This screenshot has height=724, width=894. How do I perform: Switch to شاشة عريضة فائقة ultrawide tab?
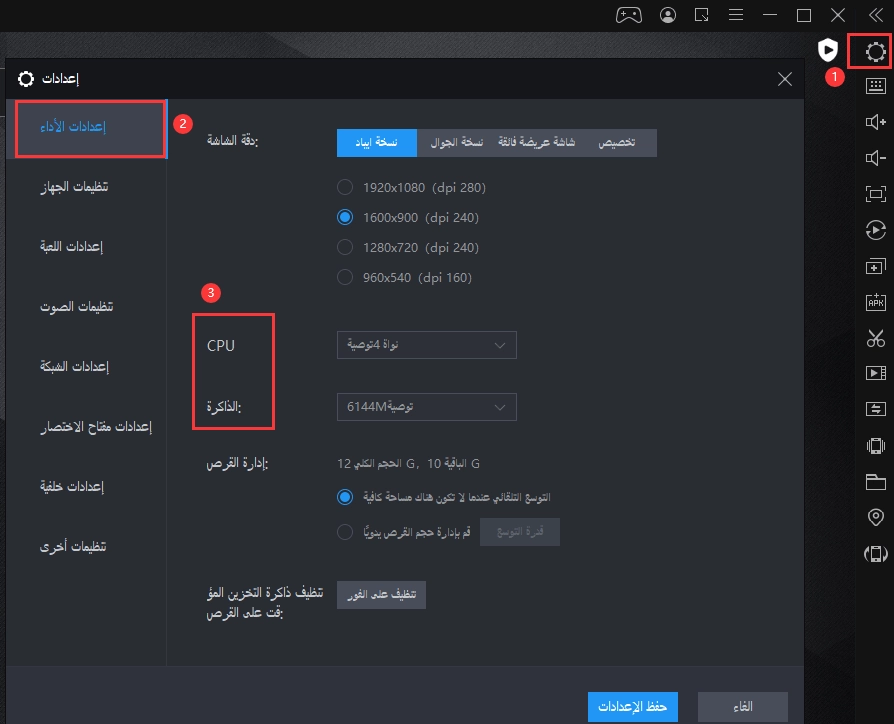pyautogui.click(x=537, y=143)
